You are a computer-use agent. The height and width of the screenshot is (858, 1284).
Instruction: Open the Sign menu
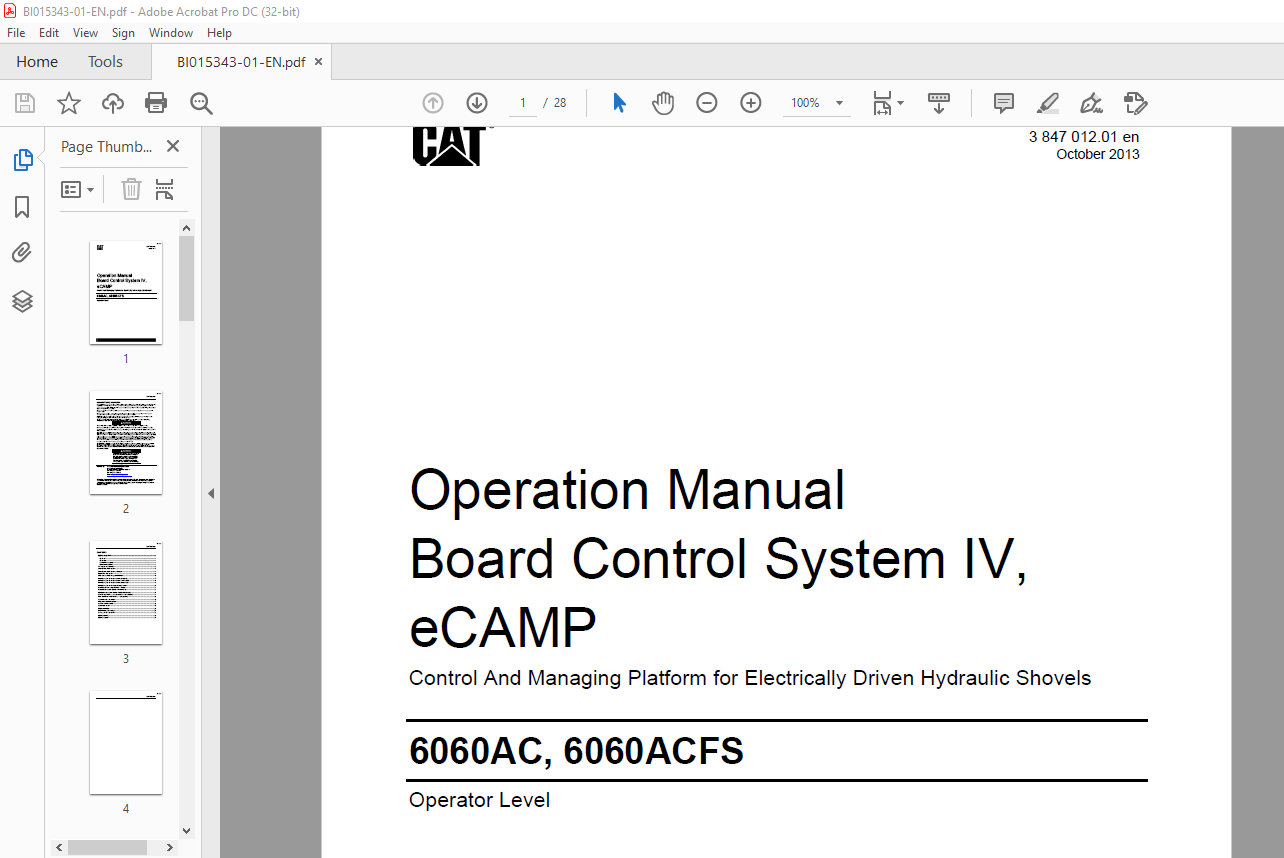[x=123, y=32]
